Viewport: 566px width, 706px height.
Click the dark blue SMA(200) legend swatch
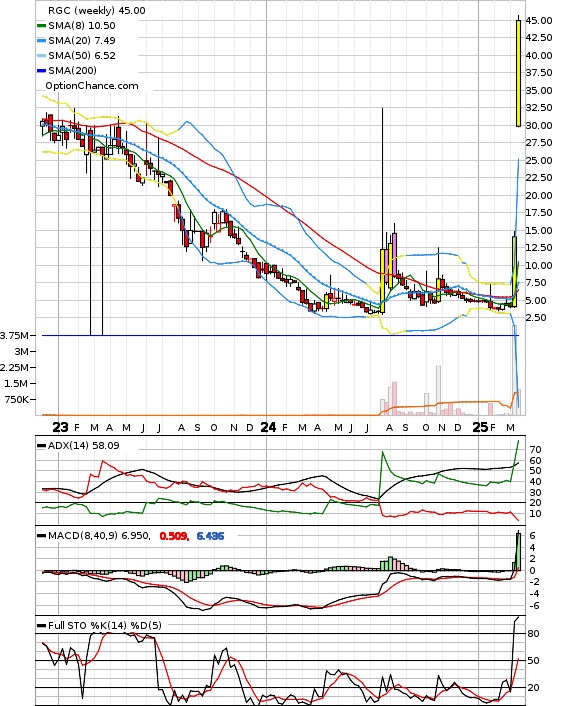pos(41,71)
